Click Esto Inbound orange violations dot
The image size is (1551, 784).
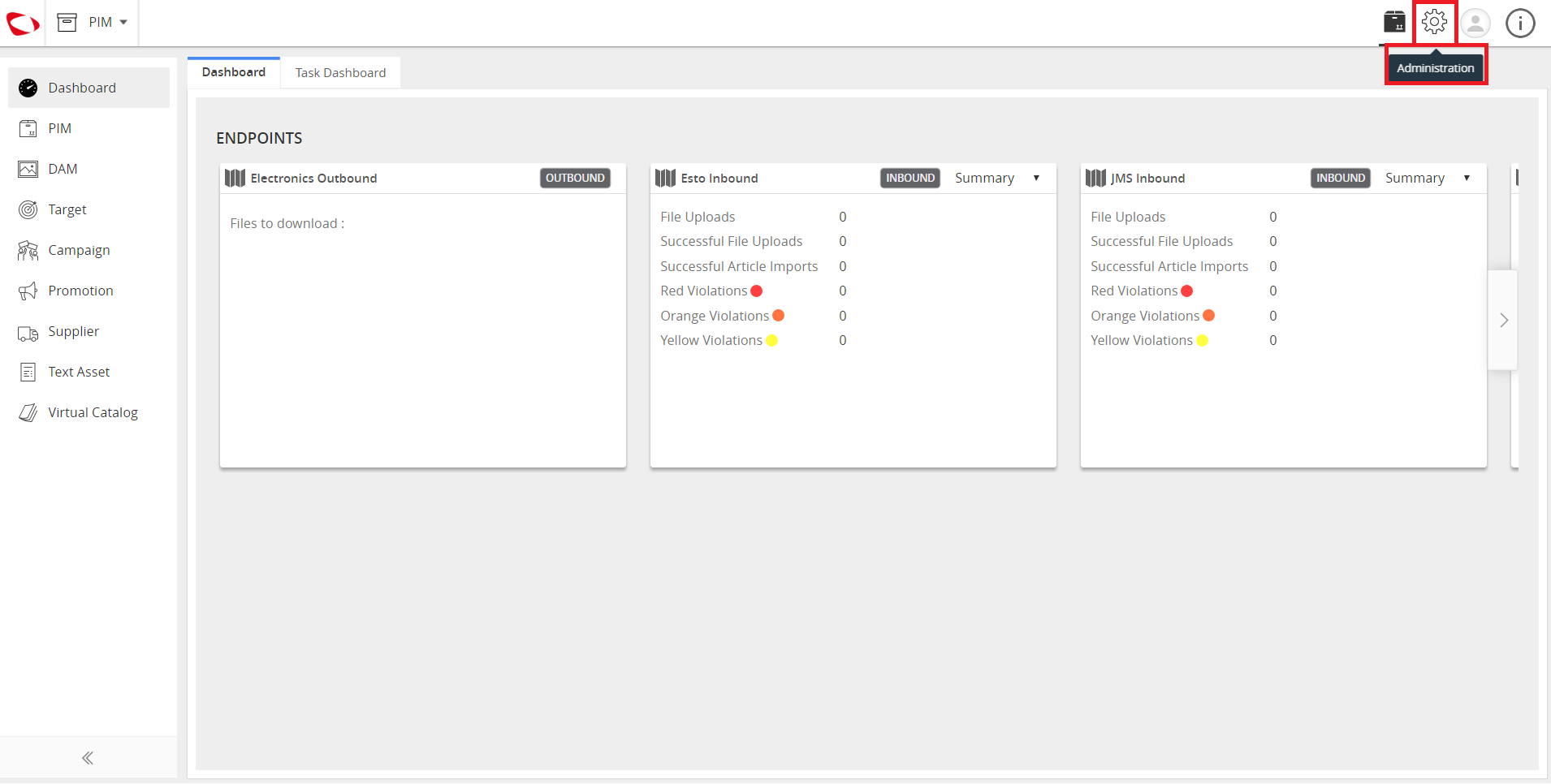point(778,315)
